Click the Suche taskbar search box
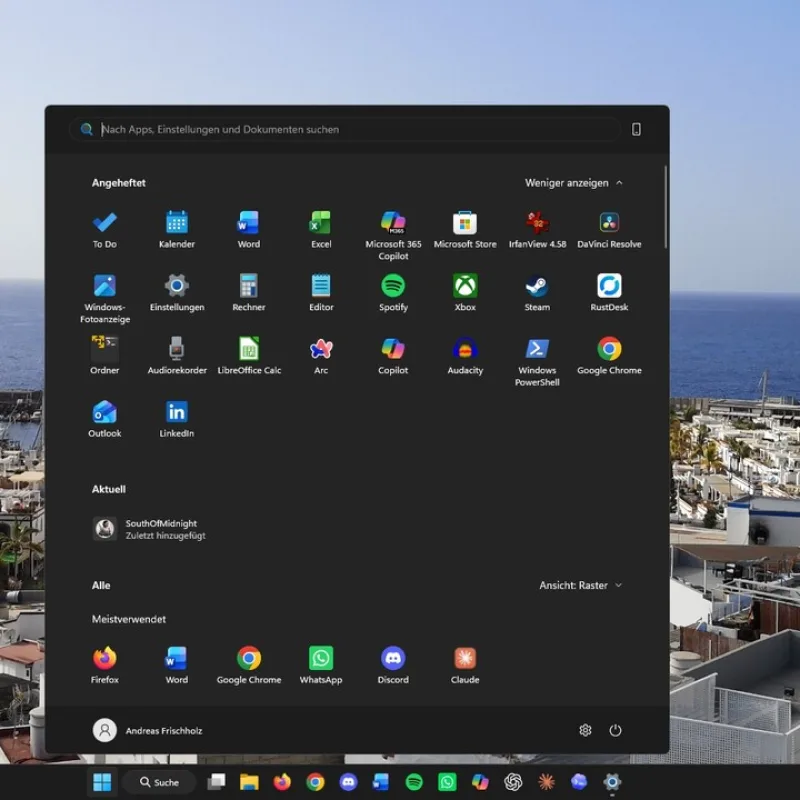Viewport: 800px width, 800px height. click(x=160, y=782)
